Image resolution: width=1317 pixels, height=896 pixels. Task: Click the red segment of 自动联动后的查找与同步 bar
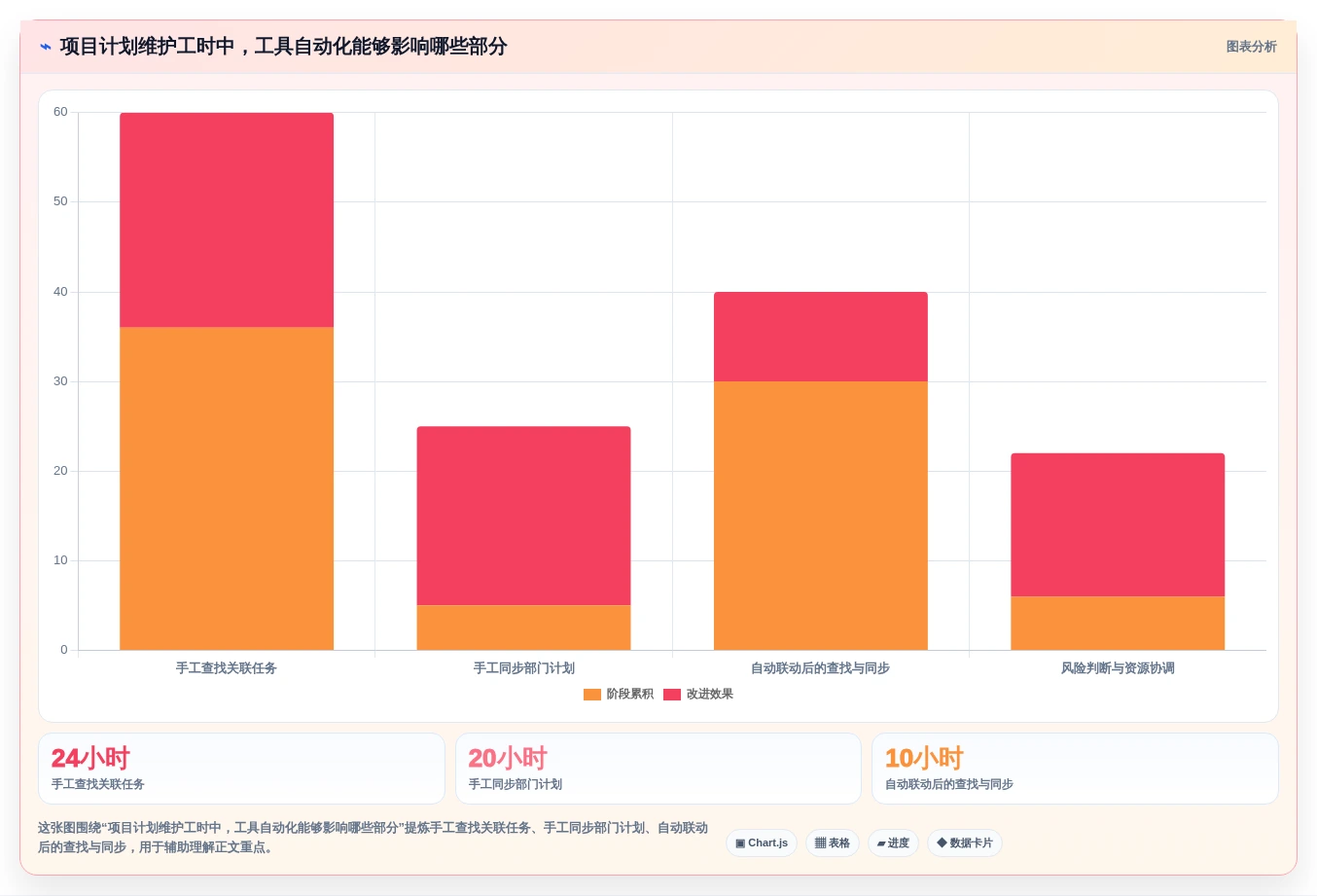pos(821,337)
